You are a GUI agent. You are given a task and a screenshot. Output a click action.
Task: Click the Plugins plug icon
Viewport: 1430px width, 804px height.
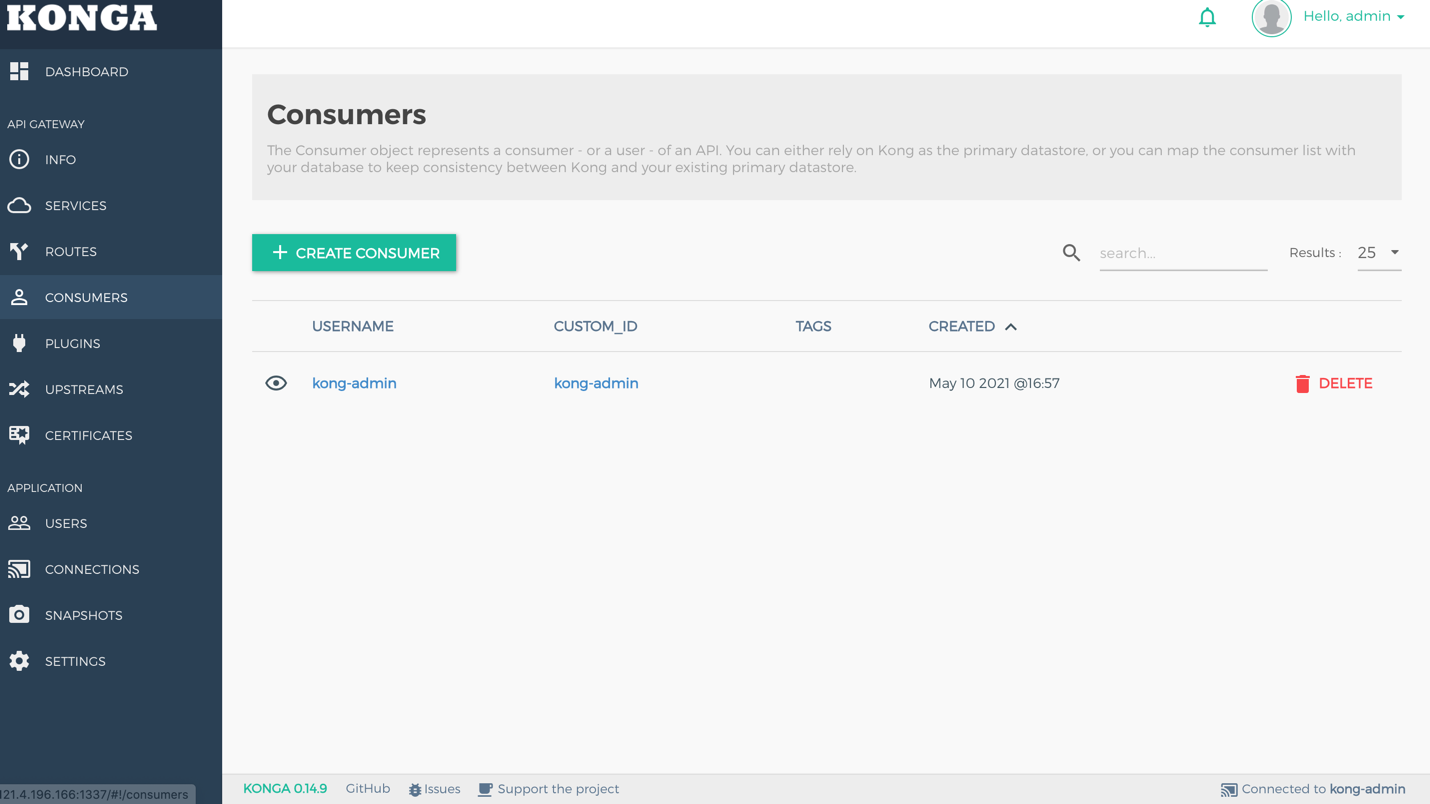[x=19, y=343]
